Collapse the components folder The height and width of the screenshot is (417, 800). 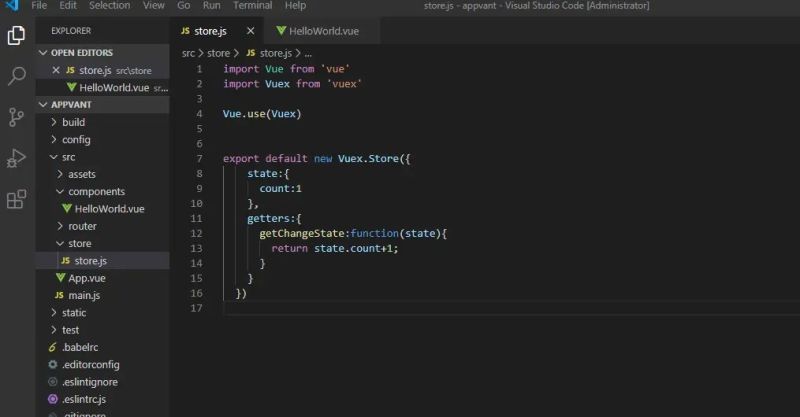tap(102, 191)
